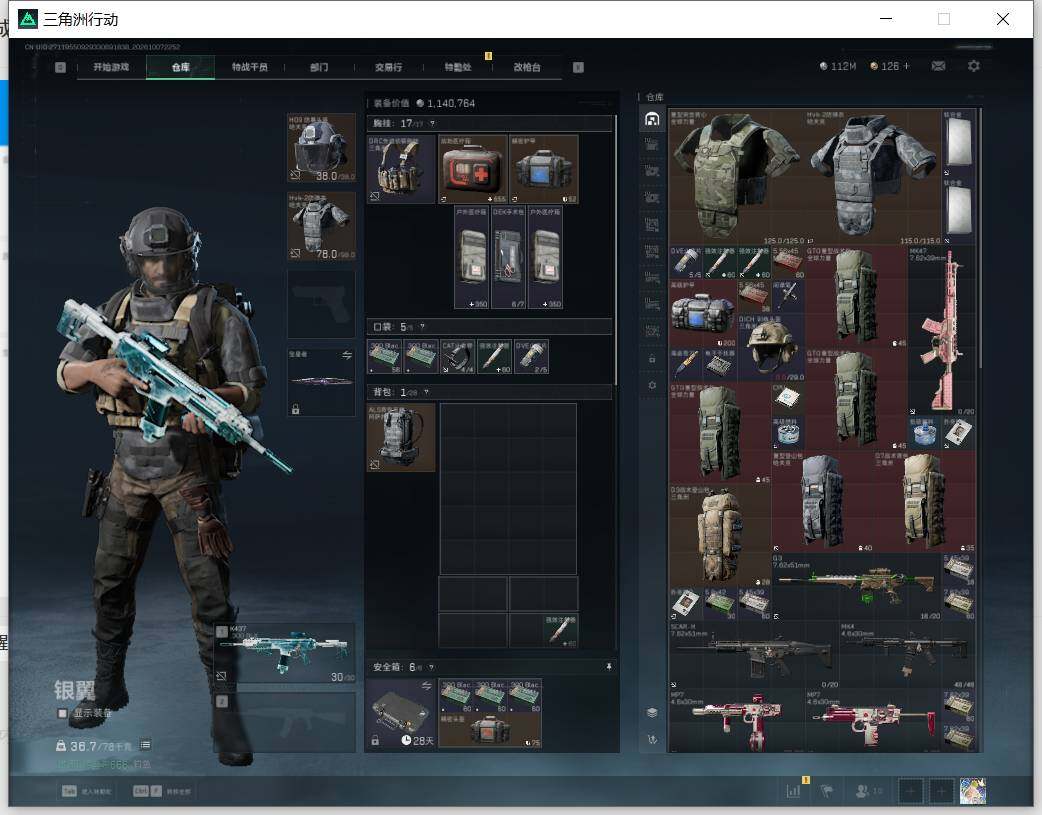Click the question mark next to 背包

(x=426, y=392)
